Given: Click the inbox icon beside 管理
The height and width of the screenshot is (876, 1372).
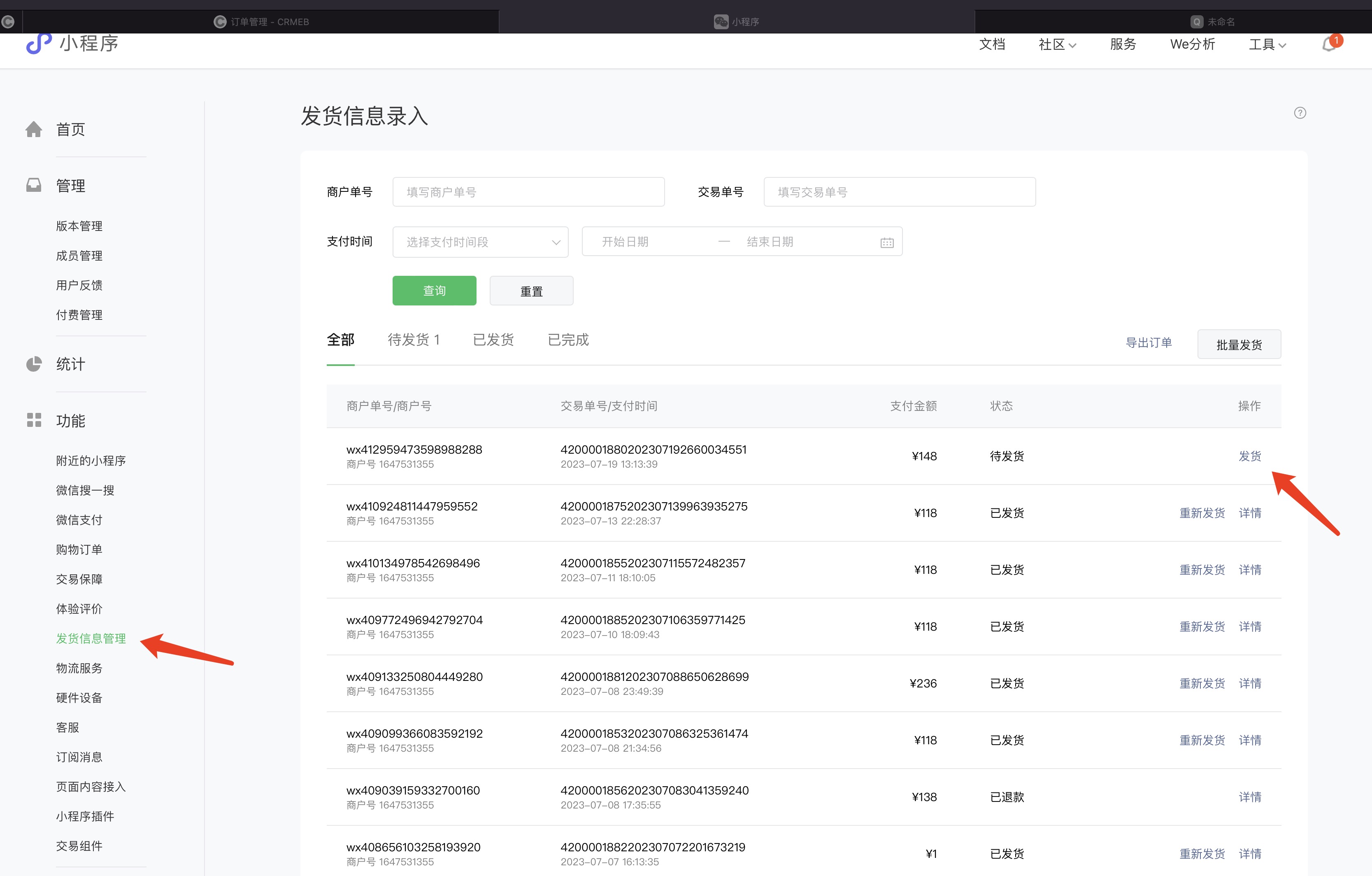Looking at the screenshot, I should click(34, 185).
